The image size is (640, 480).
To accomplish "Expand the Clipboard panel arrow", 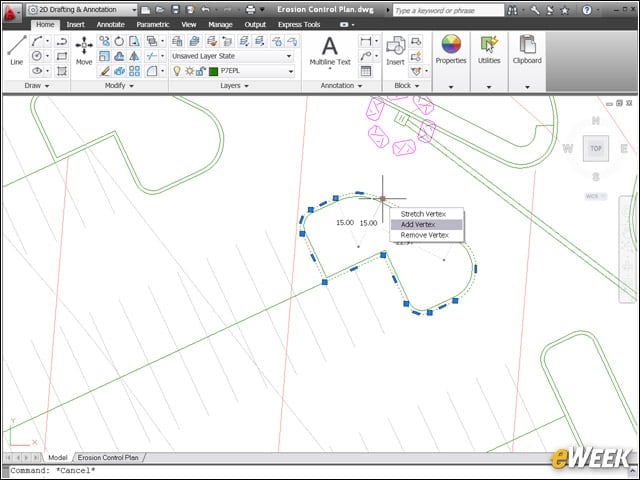I will pyautogui.click(x=527, y=87).
